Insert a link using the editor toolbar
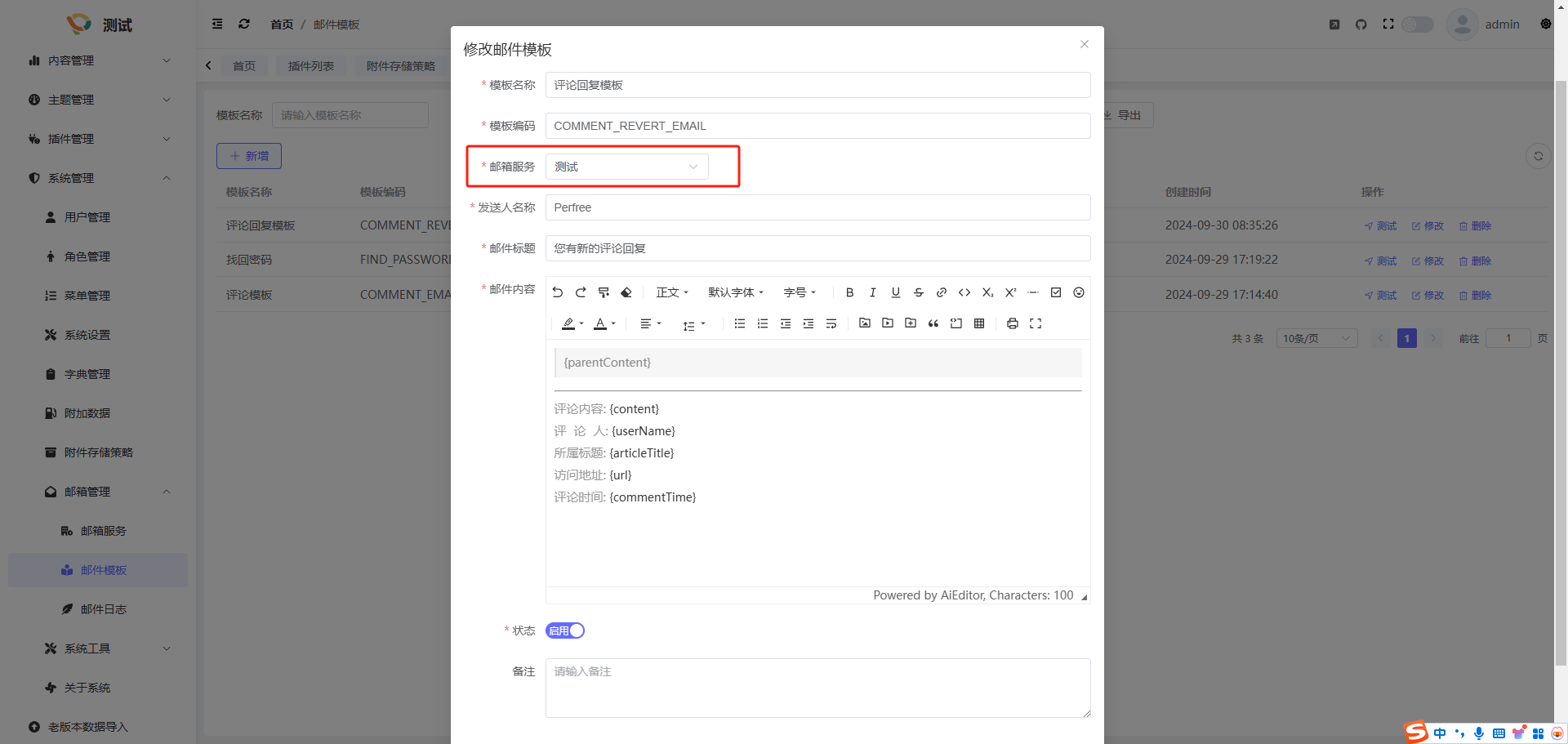The image size is (1568, 744). click(x=941, y=292)
